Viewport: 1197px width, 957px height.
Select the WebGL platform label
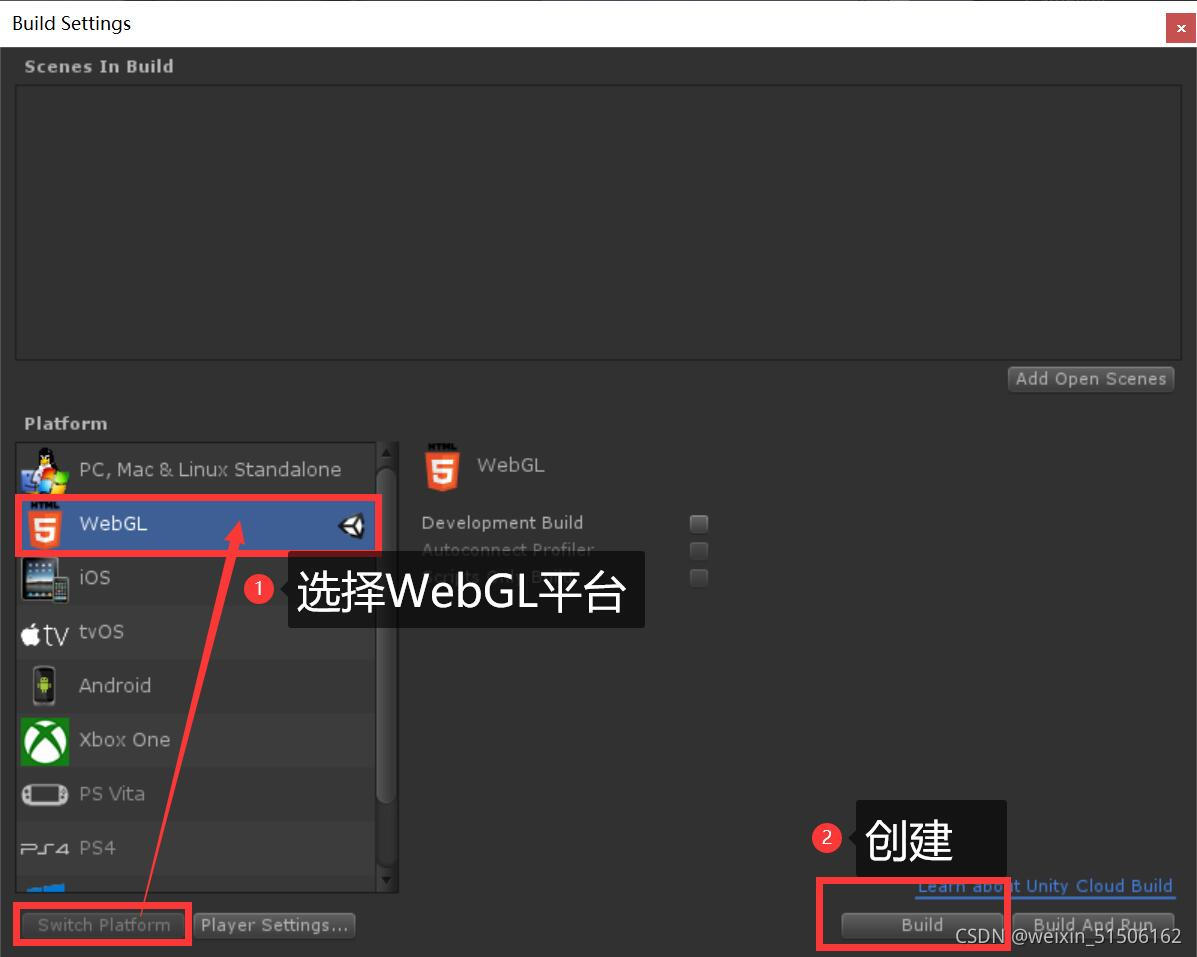click(x=113, y=524)
